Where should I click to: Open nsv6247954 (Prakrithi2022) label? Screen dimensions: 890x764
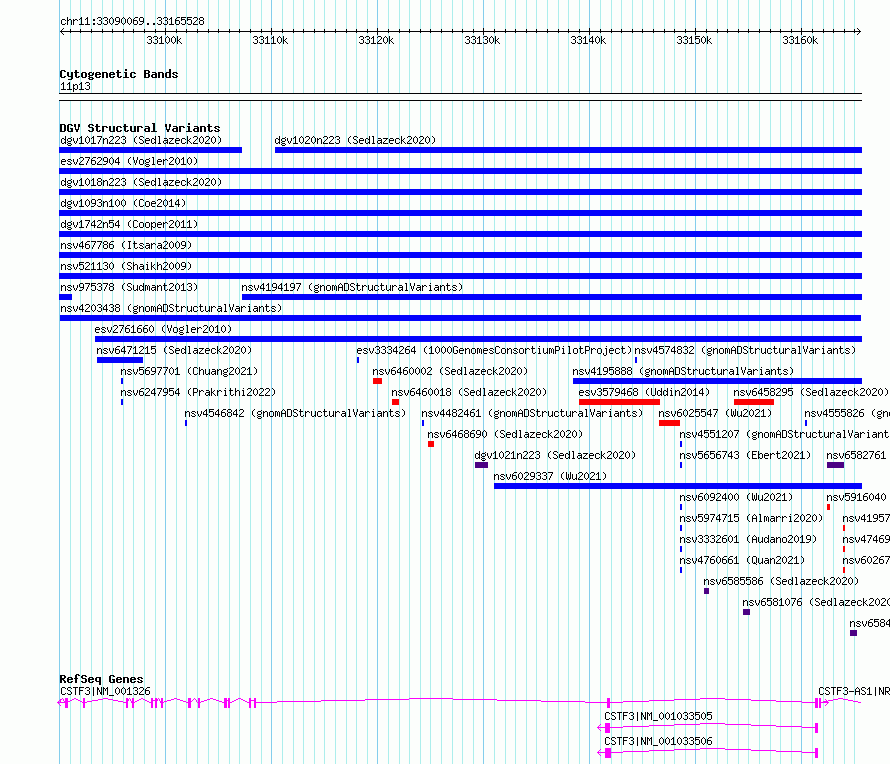point(198,392)
